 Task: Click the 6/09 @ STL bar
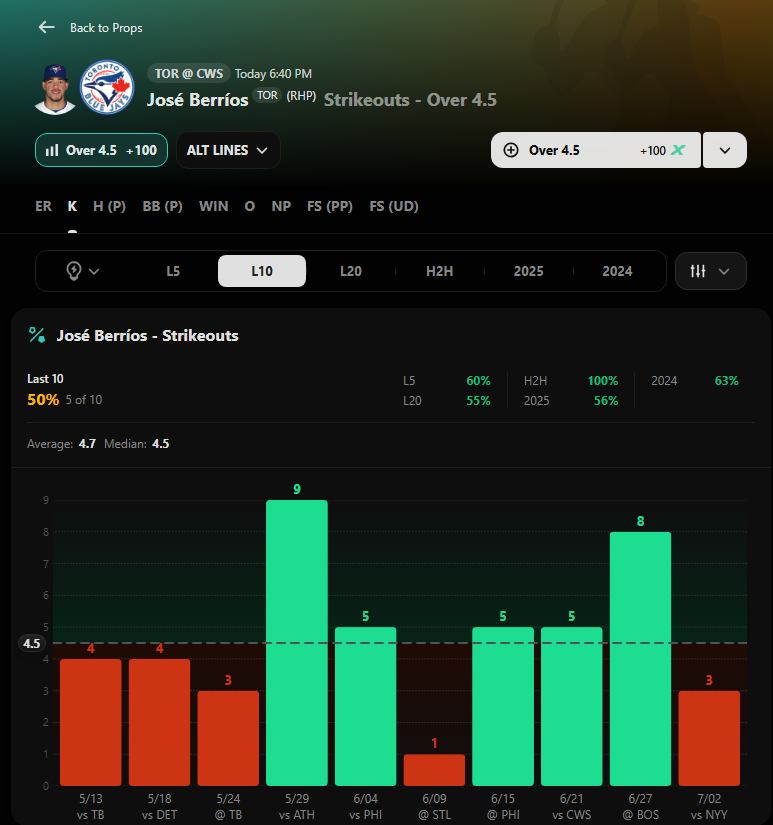pyautogui.click(x=434, y=770)
